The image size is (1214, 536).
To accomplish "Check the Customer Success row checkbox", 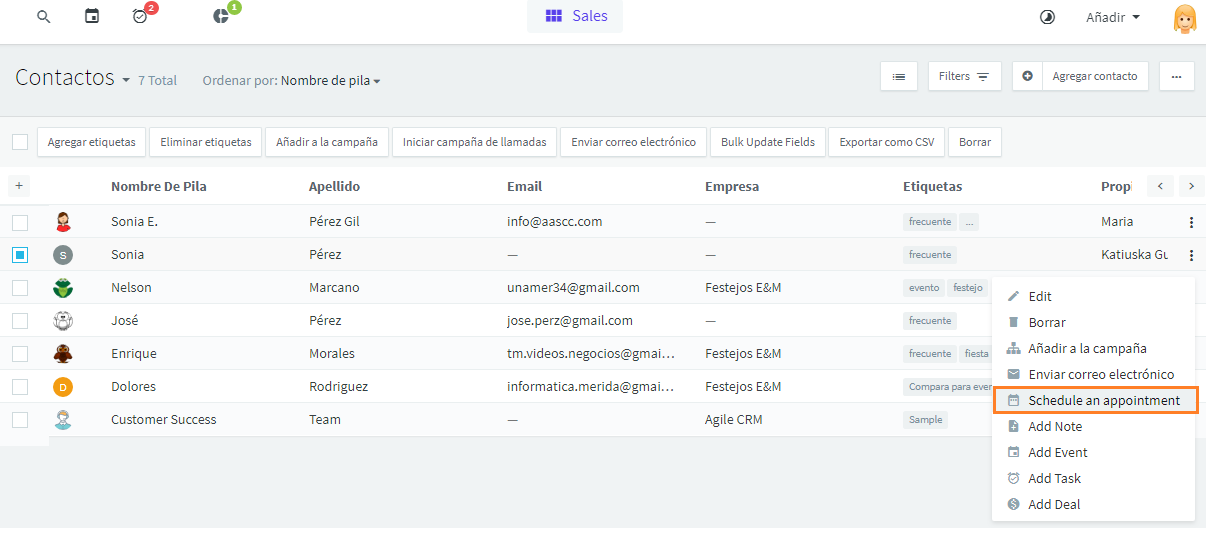I will point(20,420).
